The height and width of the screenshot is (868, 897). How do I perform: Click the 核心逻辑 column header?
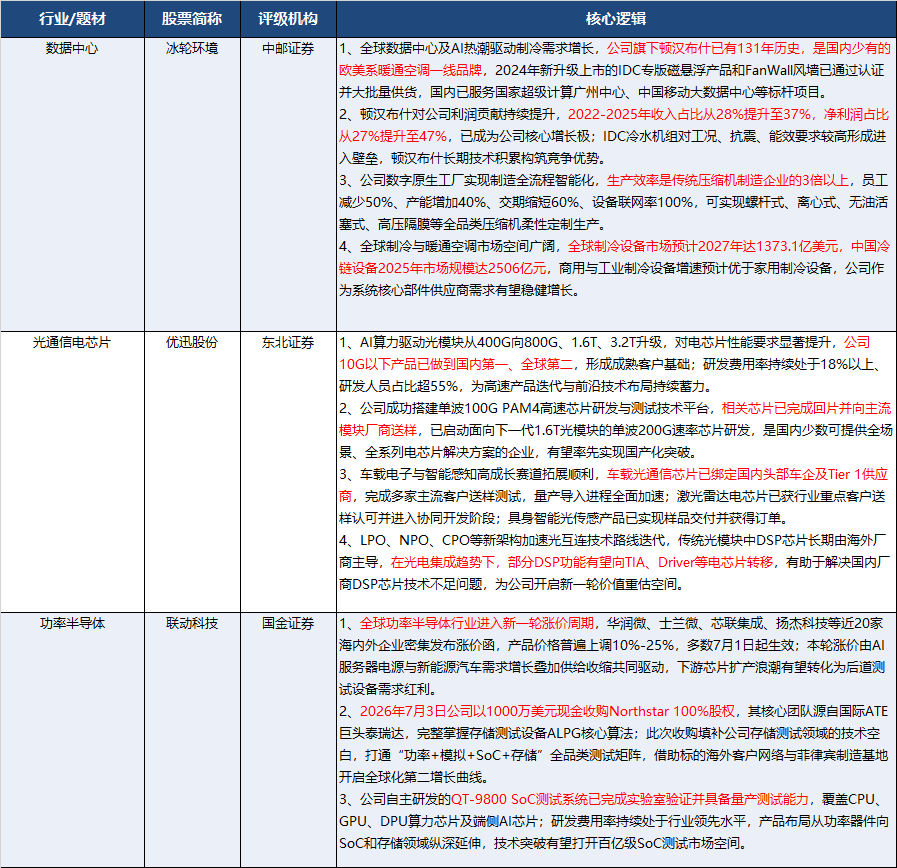616,19
